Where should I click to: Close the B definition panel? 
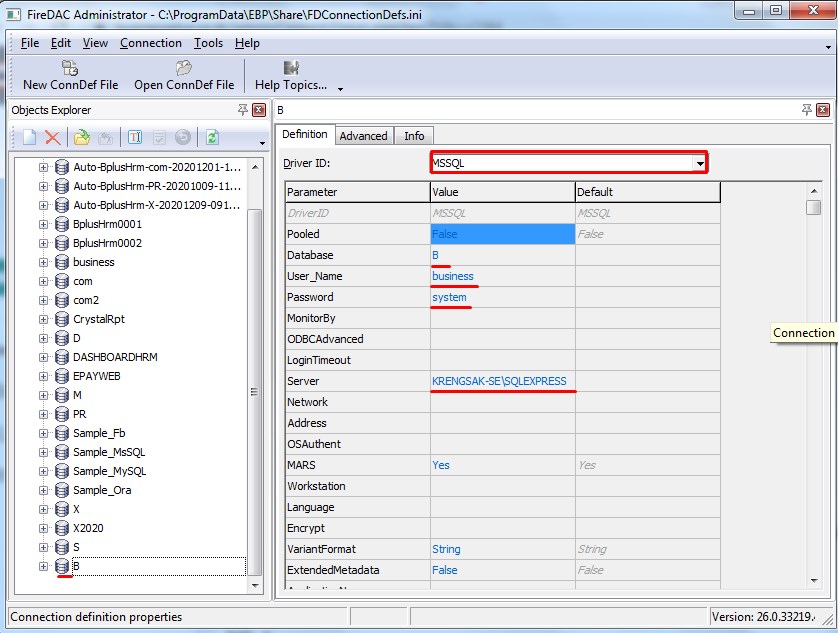823,110
